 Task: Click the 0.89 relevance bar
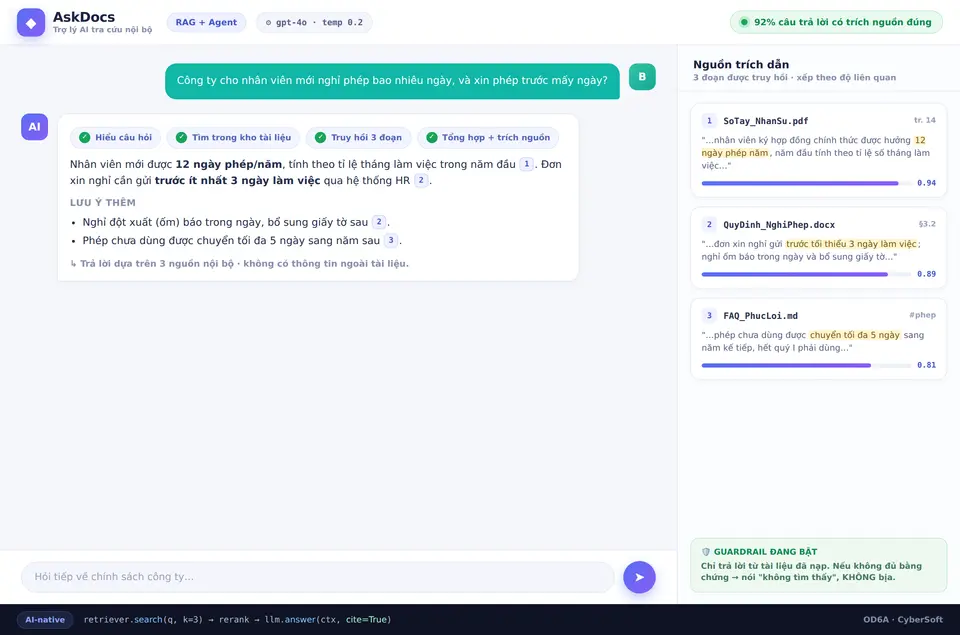(x=806, y=274)
